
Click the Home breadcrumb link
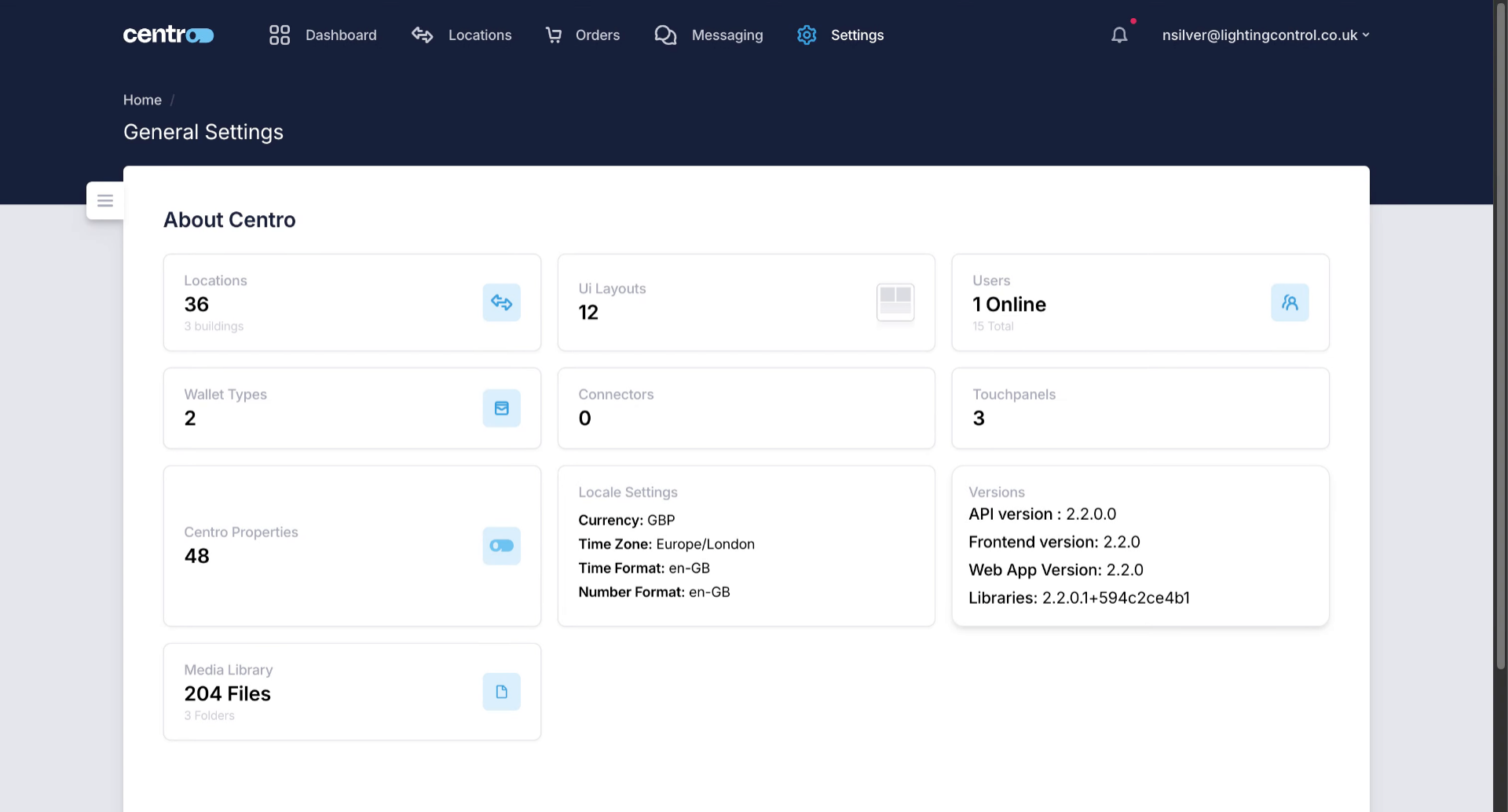(142, 100)
